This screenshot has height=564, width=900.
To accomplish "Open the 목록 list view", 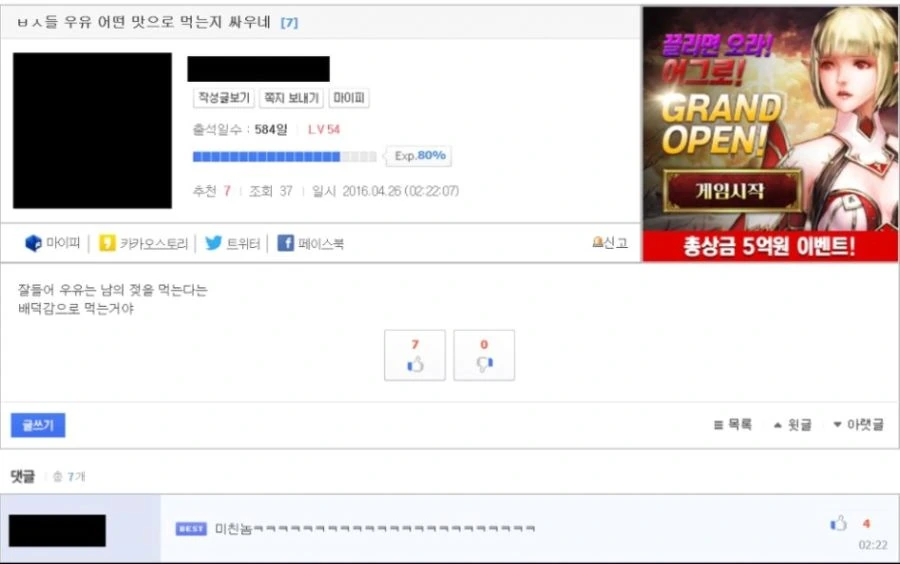I will 733,425.
